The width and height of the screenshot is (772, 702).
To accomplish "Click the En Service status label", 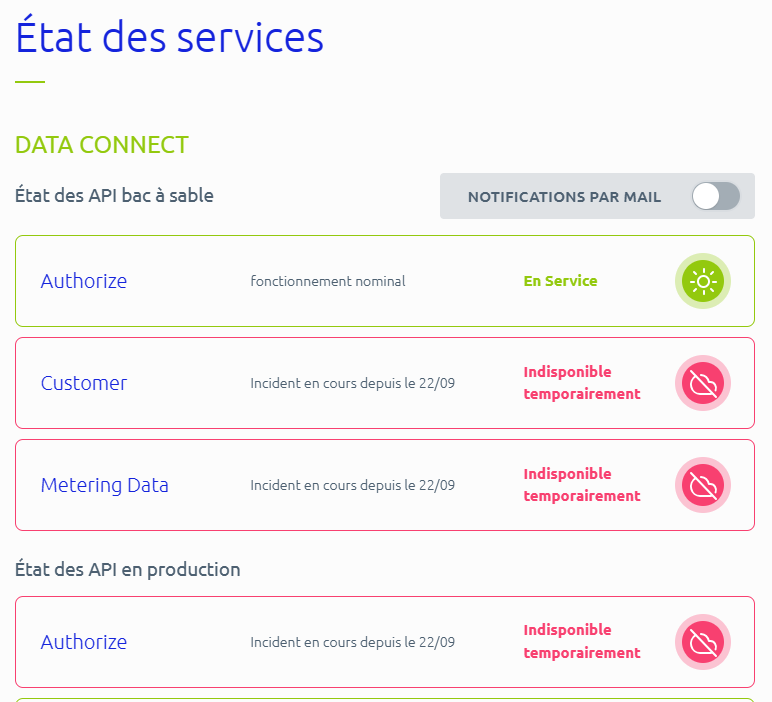I will click(x=560, y=281).
